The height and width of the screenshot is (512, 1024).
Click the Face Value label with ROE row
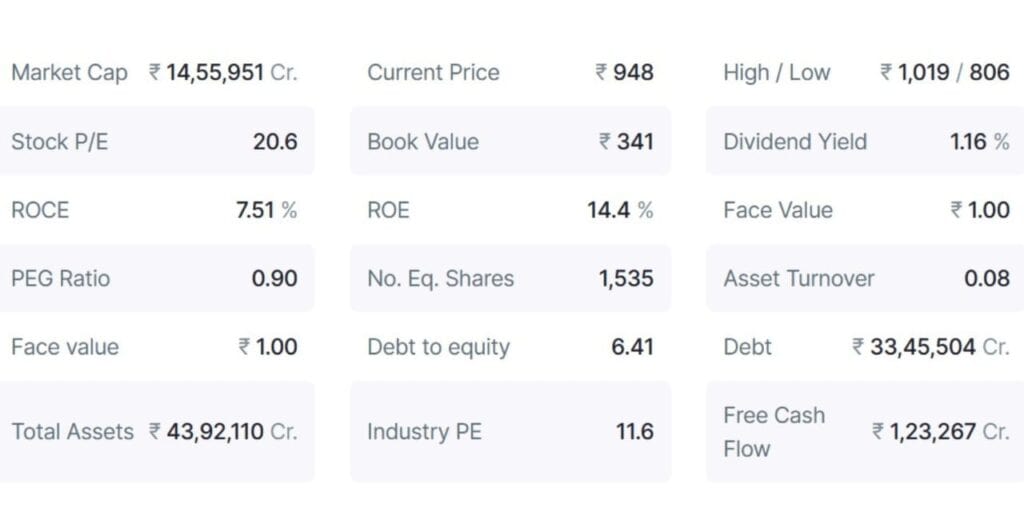(777, 210)
